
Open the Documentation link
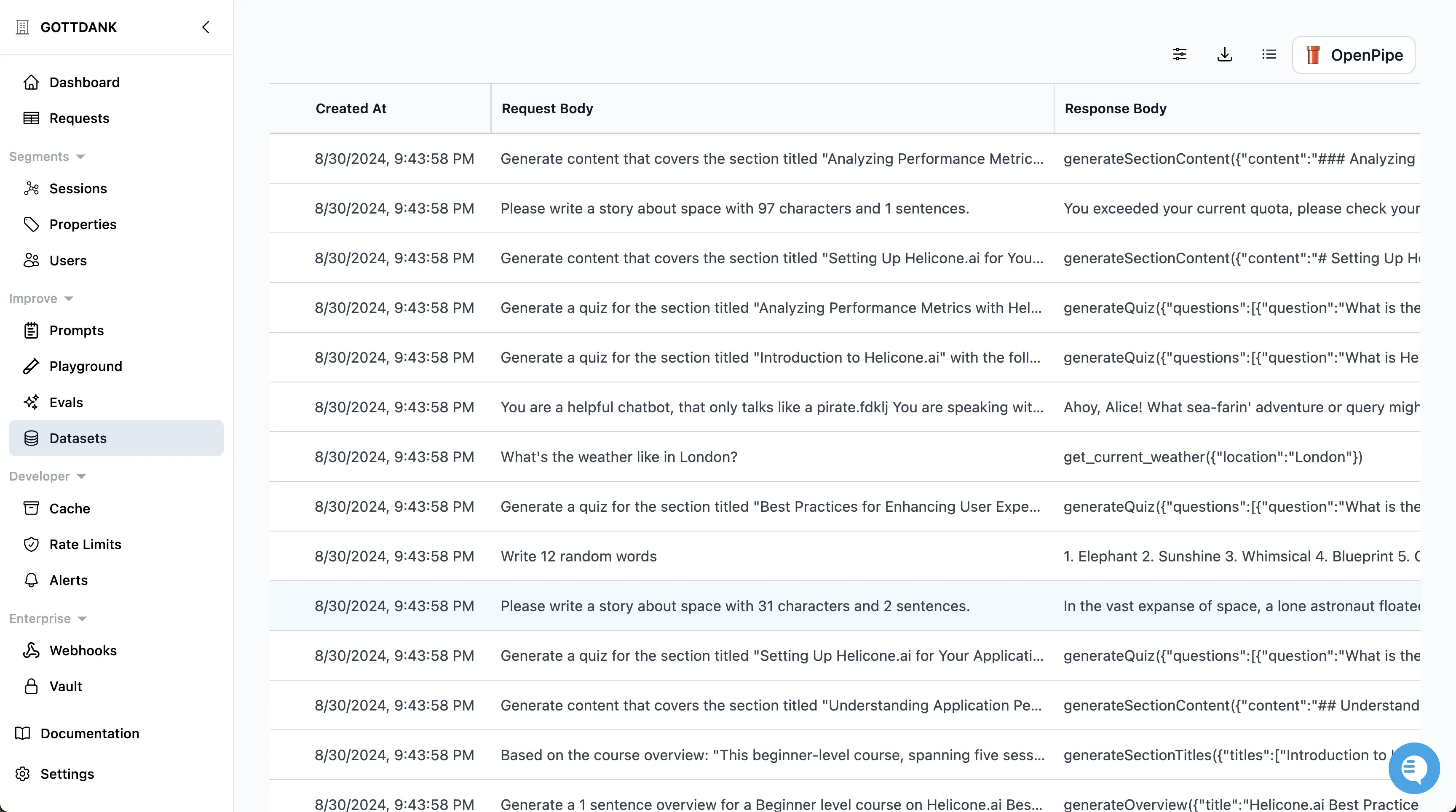[89, 734]
